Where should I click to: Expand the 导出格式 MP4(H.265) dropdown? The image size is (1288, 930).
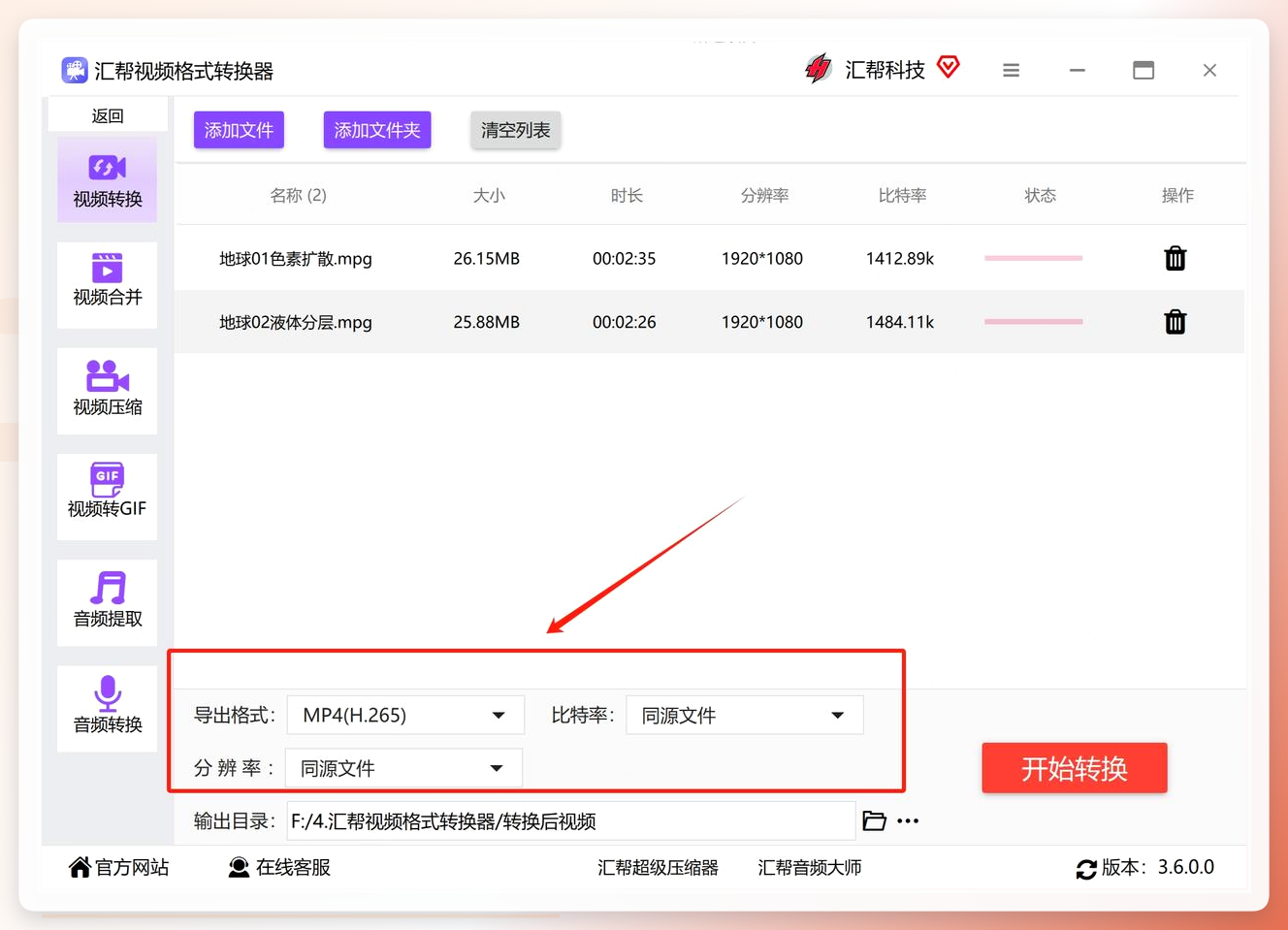[x=405, y=716]
